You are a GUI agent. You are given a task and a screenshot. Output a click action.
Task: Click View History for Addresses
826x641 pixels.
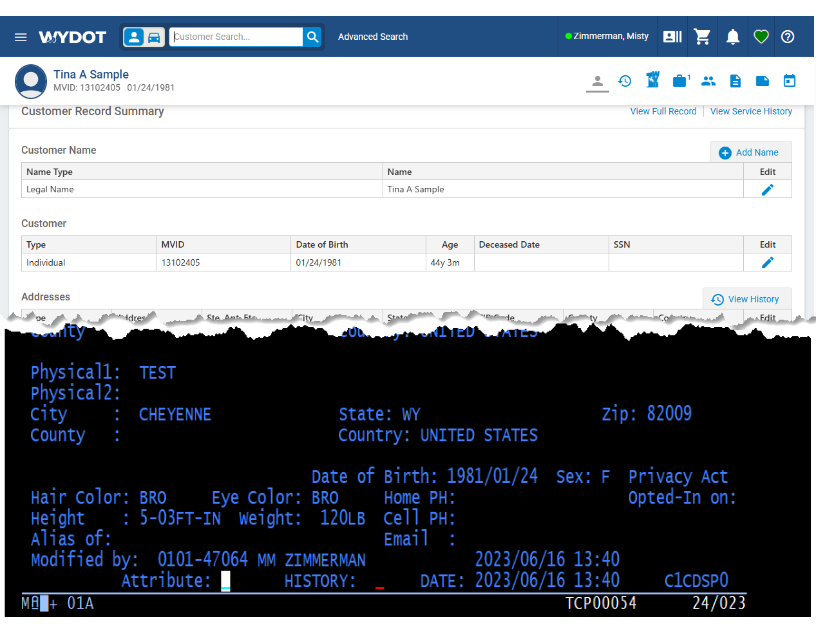point(746,299)
